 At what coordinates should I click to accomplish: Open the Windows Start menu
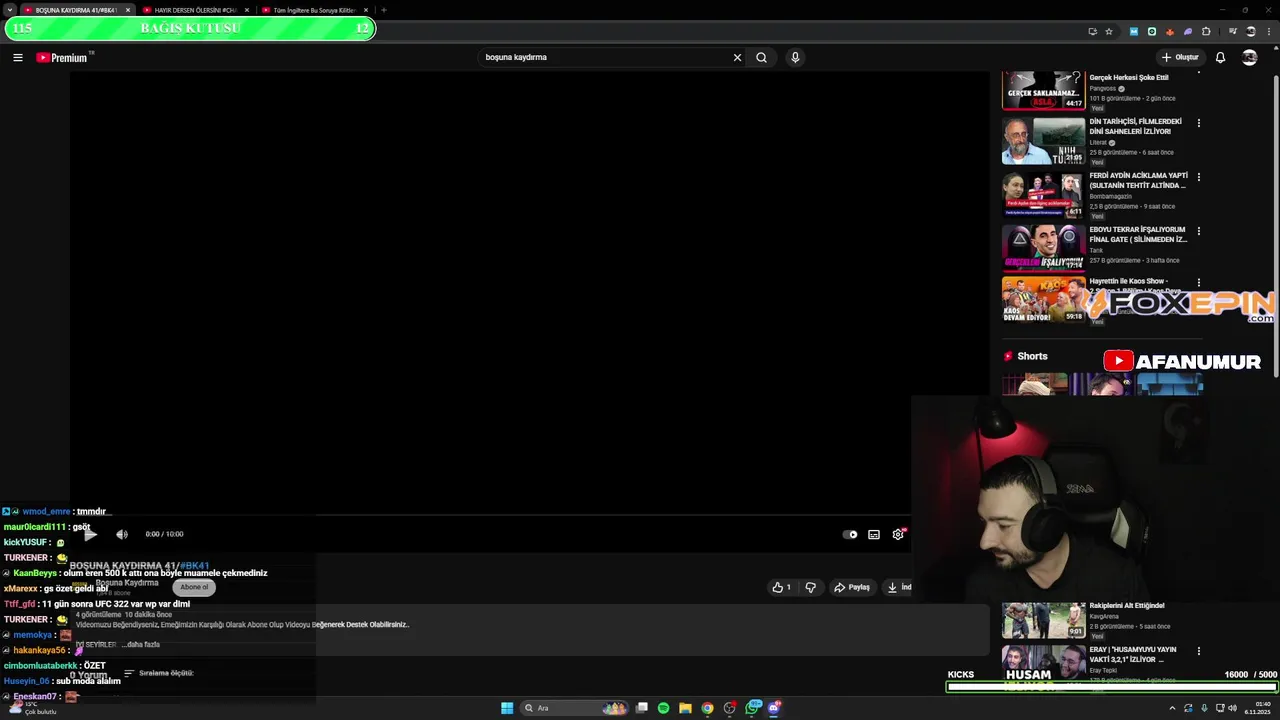point(507,708)
